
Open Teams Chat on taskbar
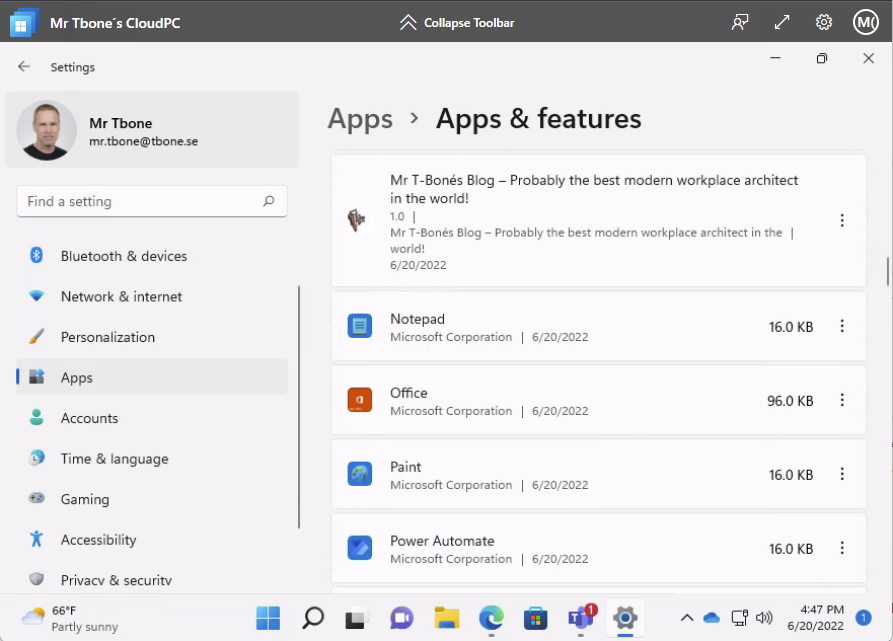[402, 618]
